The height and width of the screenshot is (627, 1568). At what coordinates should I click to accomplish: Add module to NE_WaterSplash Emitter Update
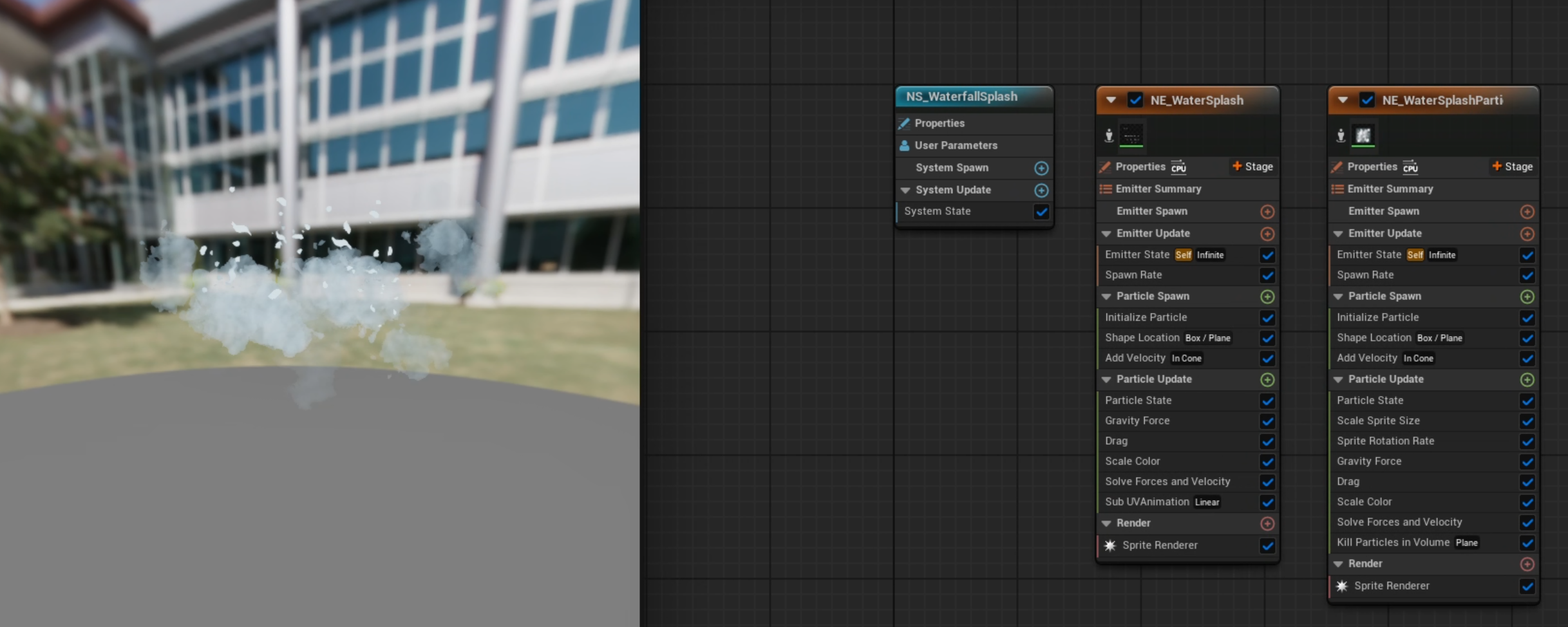[x=1267, y=234]
